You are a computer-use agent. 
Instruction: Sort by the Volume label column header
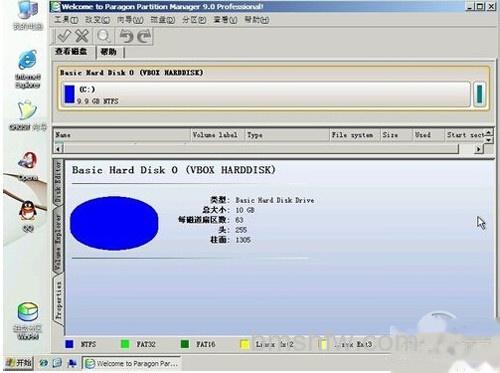tap(218, 135)
